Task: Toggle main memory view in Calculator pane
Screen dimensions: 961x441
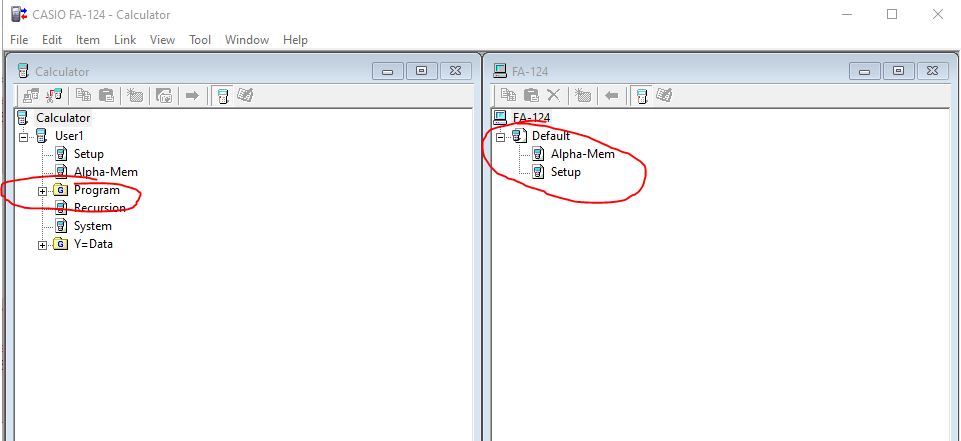Action: [224, 96]
